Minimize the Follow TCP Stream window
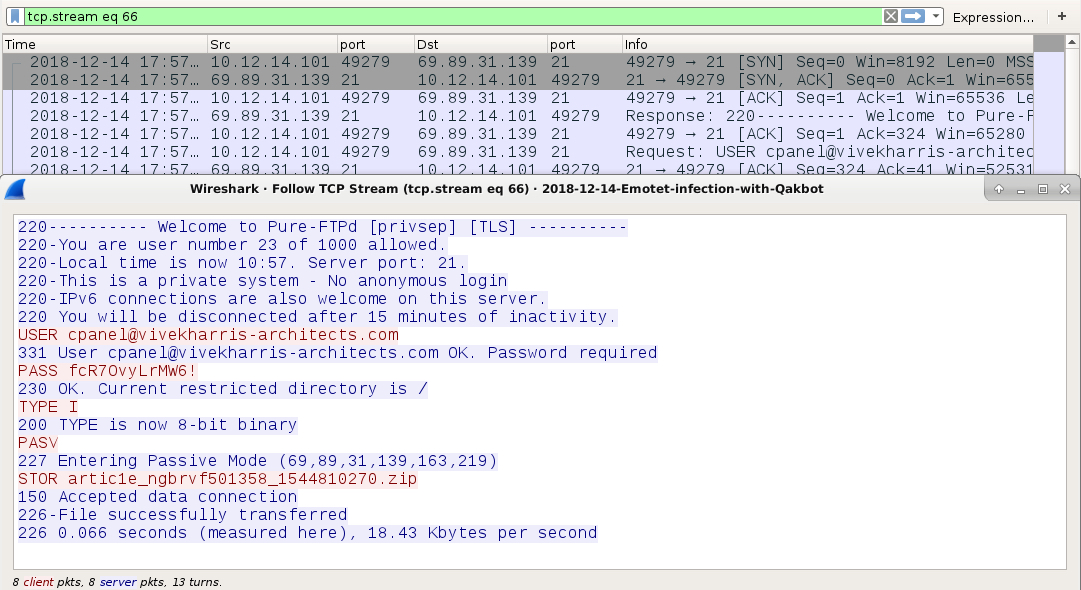 pyautogui.click(x=1020, y=189)
